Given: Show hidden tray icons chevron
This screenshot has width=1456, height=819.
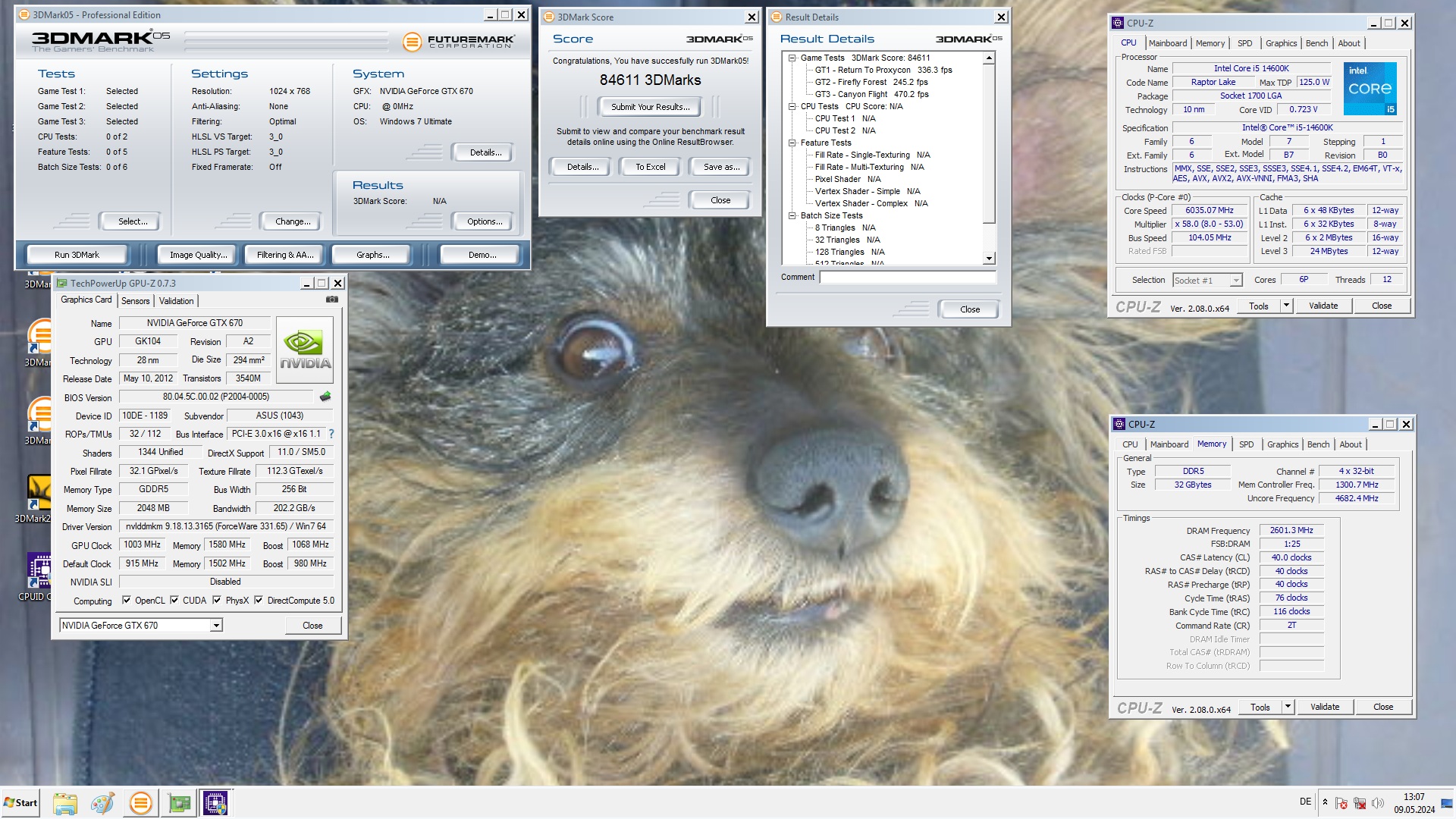Looking at the screenshot, I should 1325,802.
